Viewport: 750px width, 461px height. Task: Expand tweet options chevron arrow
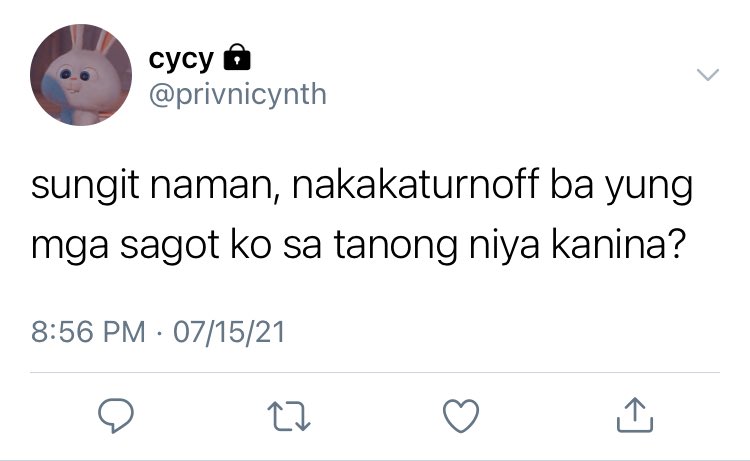708,75
